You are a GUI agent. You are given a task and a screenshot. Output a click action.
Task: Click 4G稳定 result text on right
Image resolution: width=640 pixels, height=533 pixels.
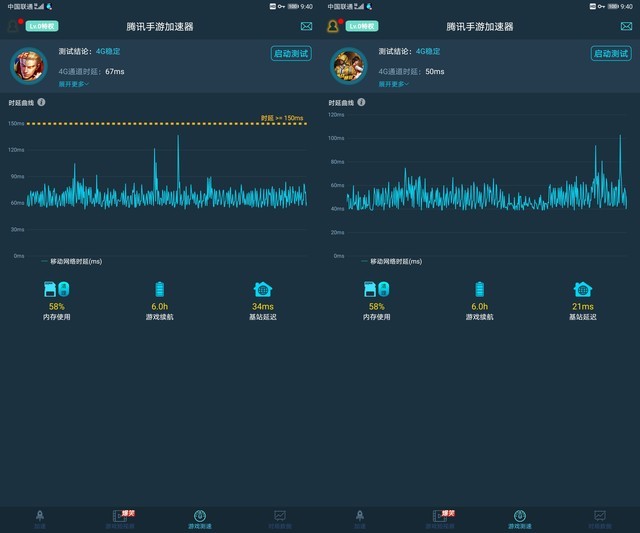[x=428, y=51]
